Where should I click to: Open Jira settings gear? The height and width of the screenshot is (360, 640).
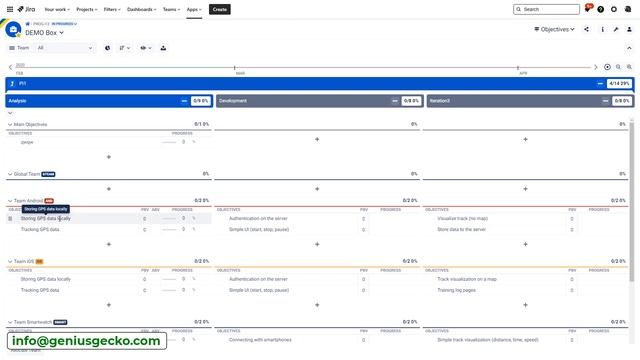(x=614, y=9)
